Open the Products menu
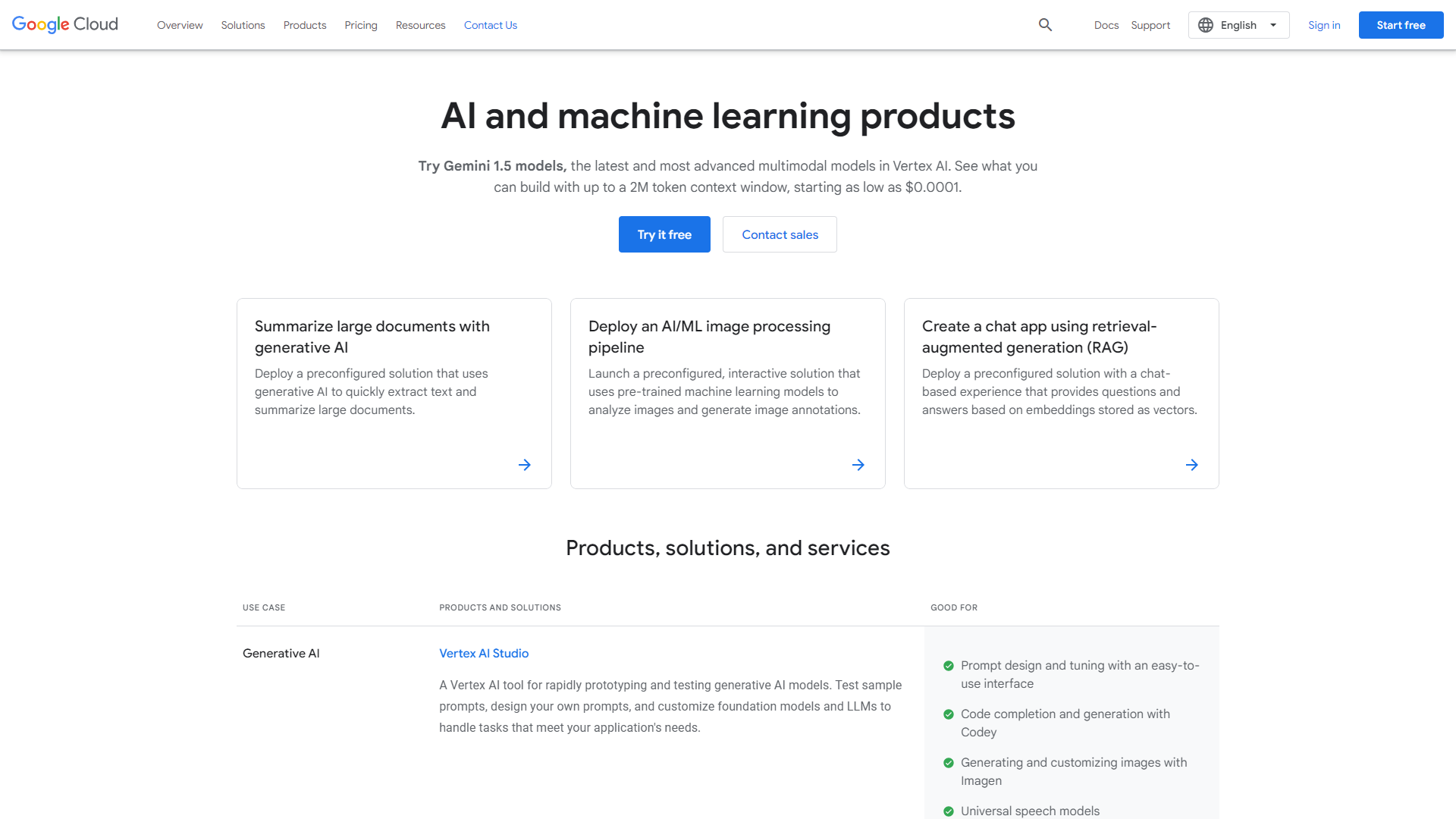This screenshot has width=1456, height=819. click(x=304, y=25)
